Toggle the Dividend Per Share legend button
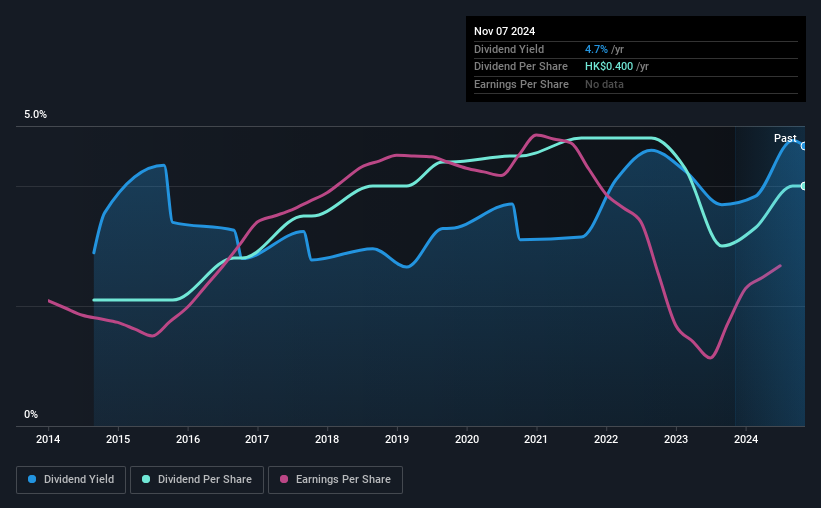 click(197, 480)
